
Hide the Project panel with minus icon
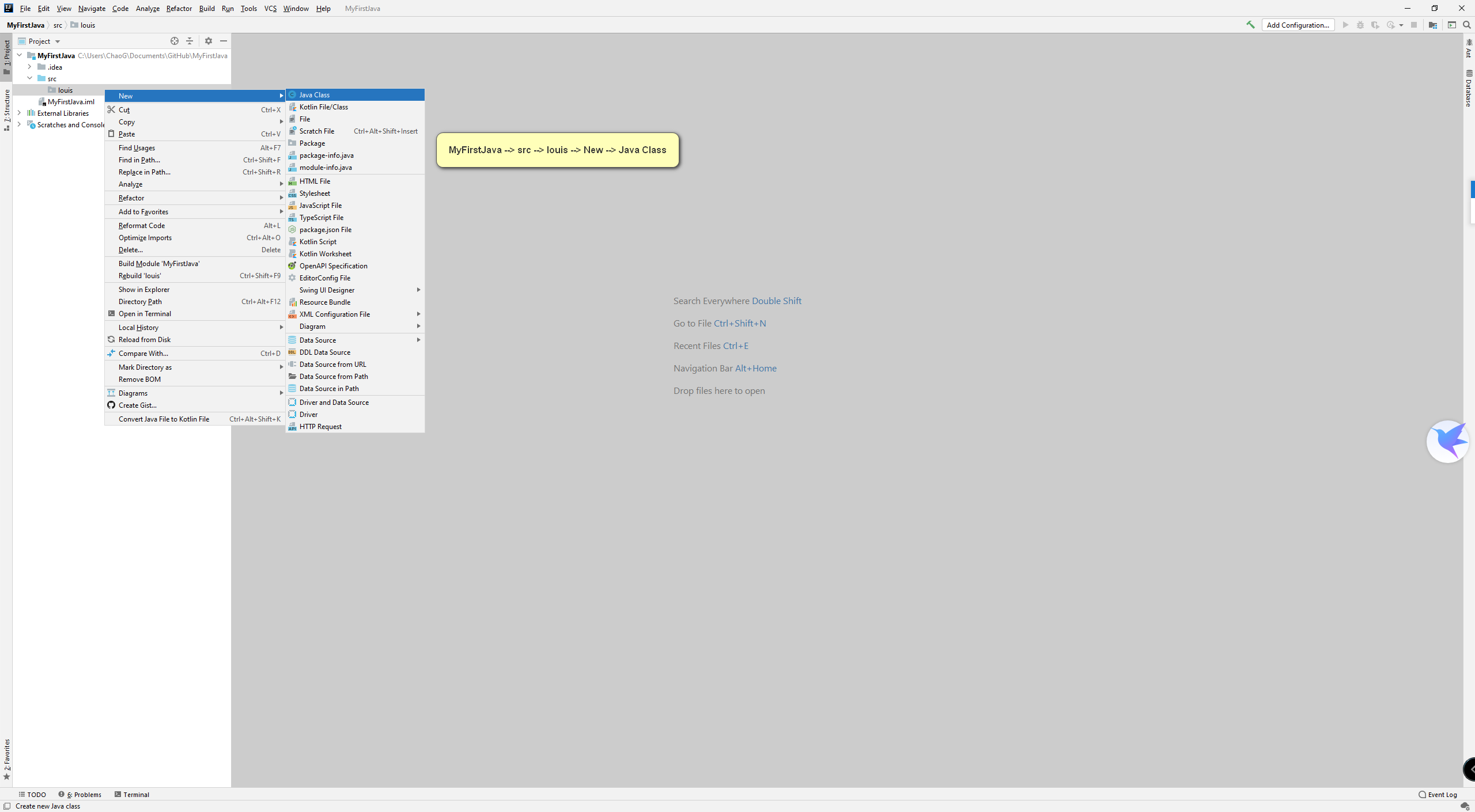pyautogui.click(x=224, y=41)
